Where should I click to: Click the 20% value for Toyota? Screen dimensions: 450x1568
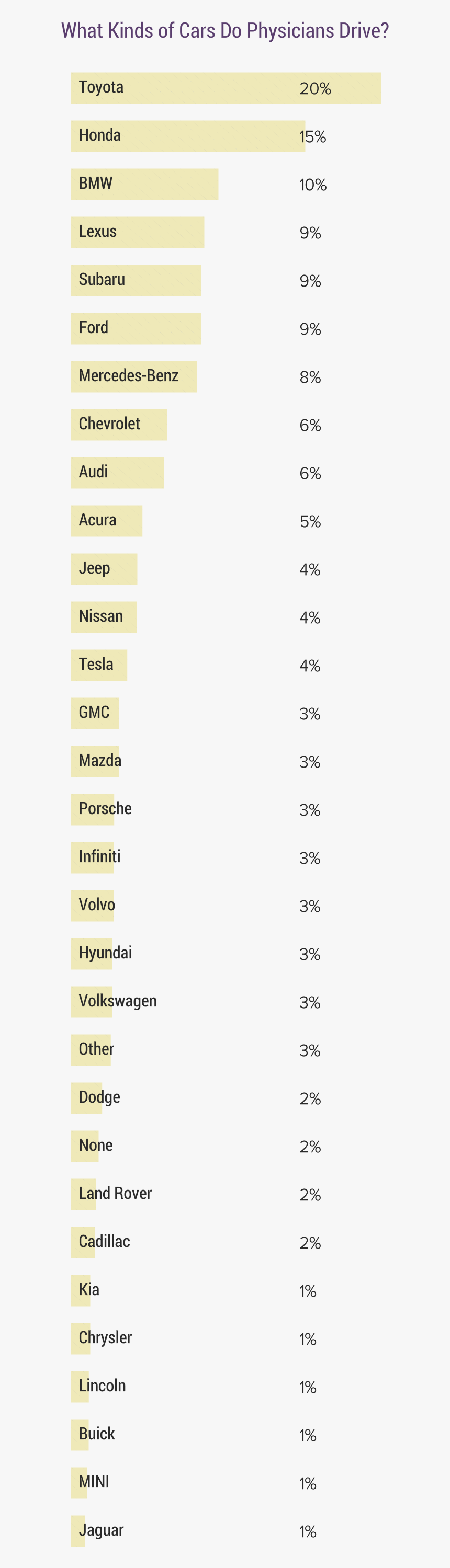[316, 89]
